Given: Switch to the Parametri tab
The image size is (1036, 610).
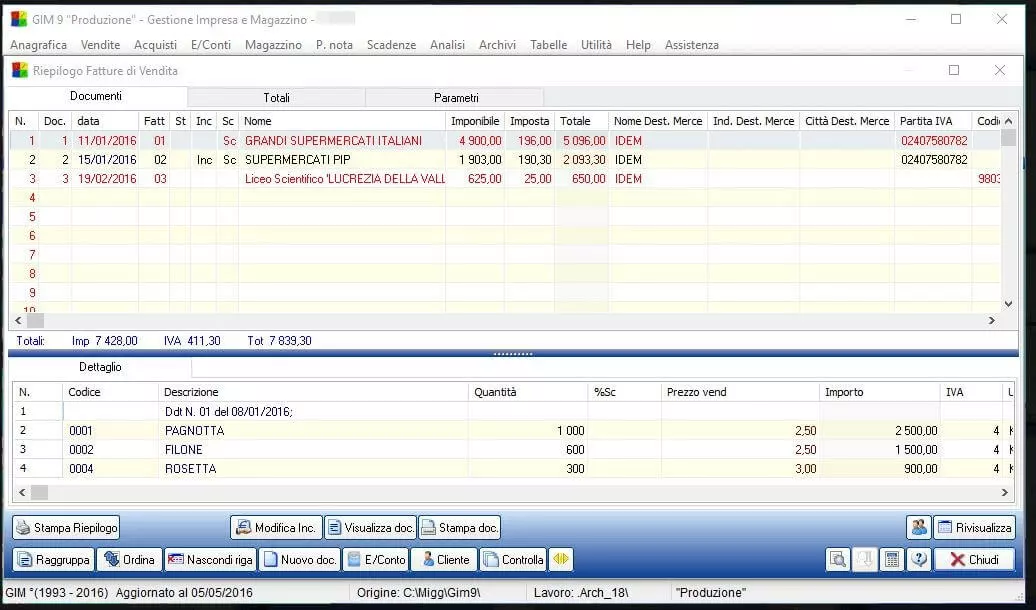Looking at the screenshot, I should pyautogui.click(x=455, y=98).
